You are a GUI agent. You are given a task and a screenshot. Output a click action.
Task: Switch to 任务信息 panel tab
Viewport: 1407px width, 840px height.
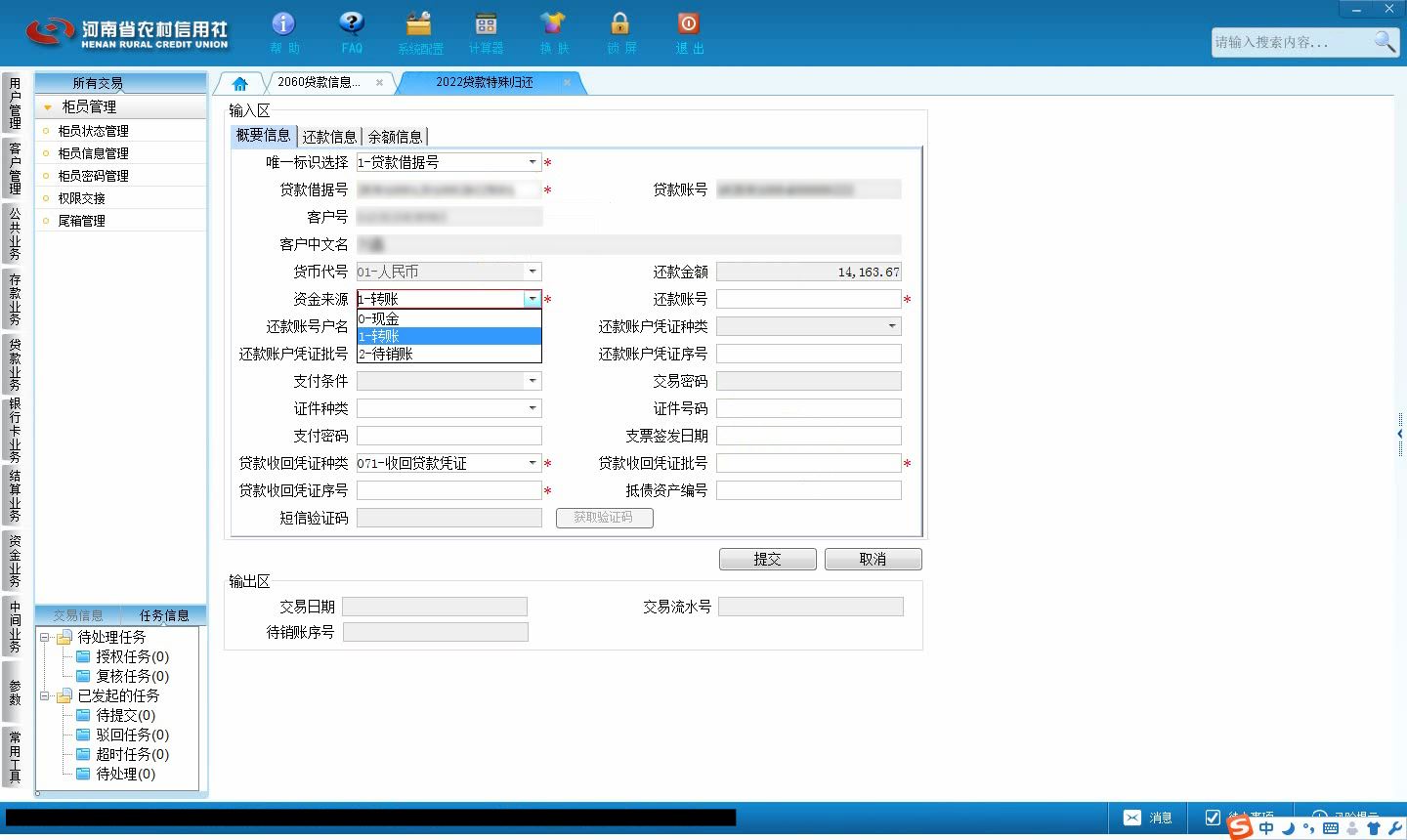[x=164, y=615]
